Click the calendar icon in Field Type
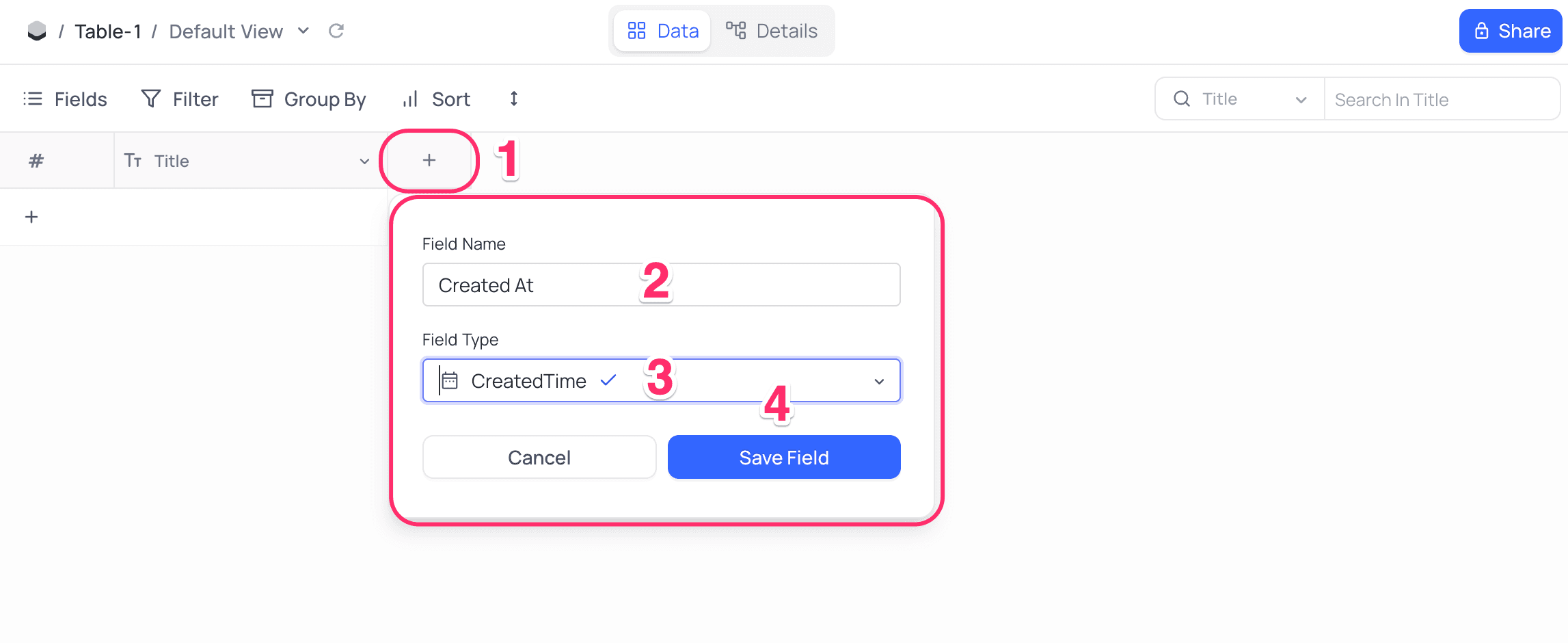The image size is (1568, 643). pos(450,380)
